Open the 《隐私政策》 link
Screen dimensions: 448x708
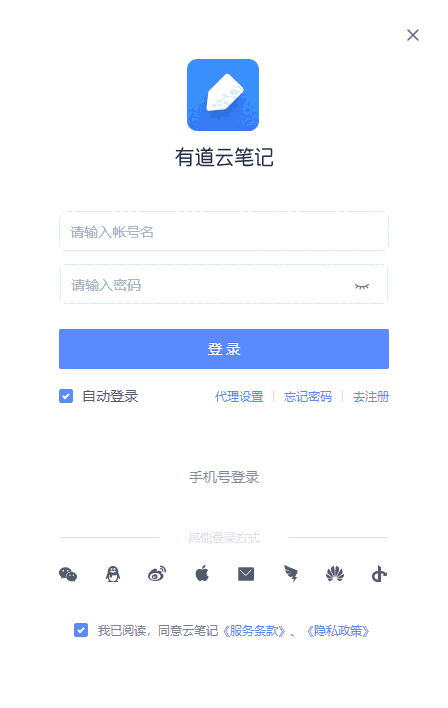[x=338, y=630]
